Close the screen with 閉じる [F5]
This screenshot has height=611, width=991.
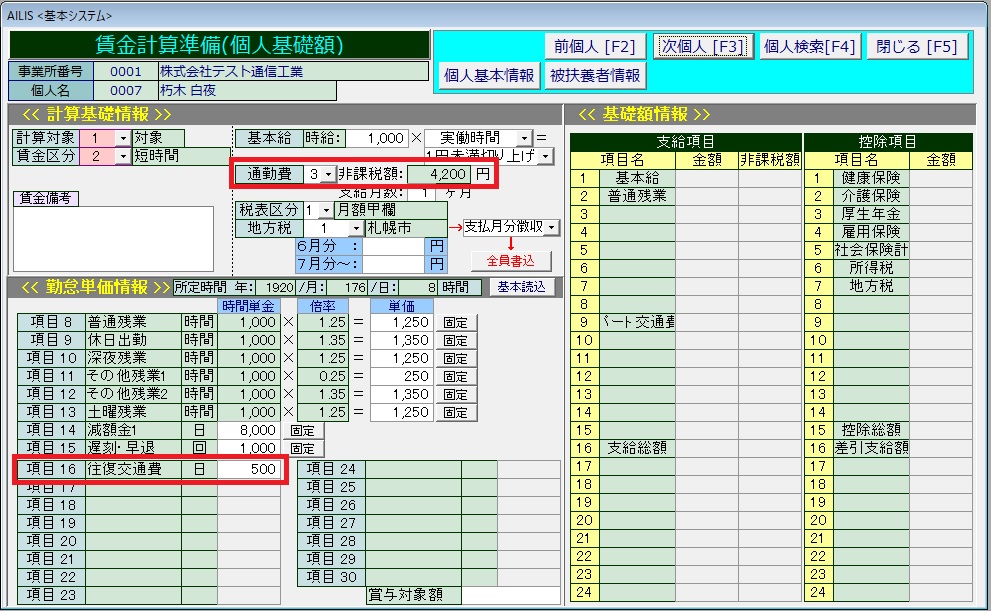pyautogui.click(x=916, y=46)
